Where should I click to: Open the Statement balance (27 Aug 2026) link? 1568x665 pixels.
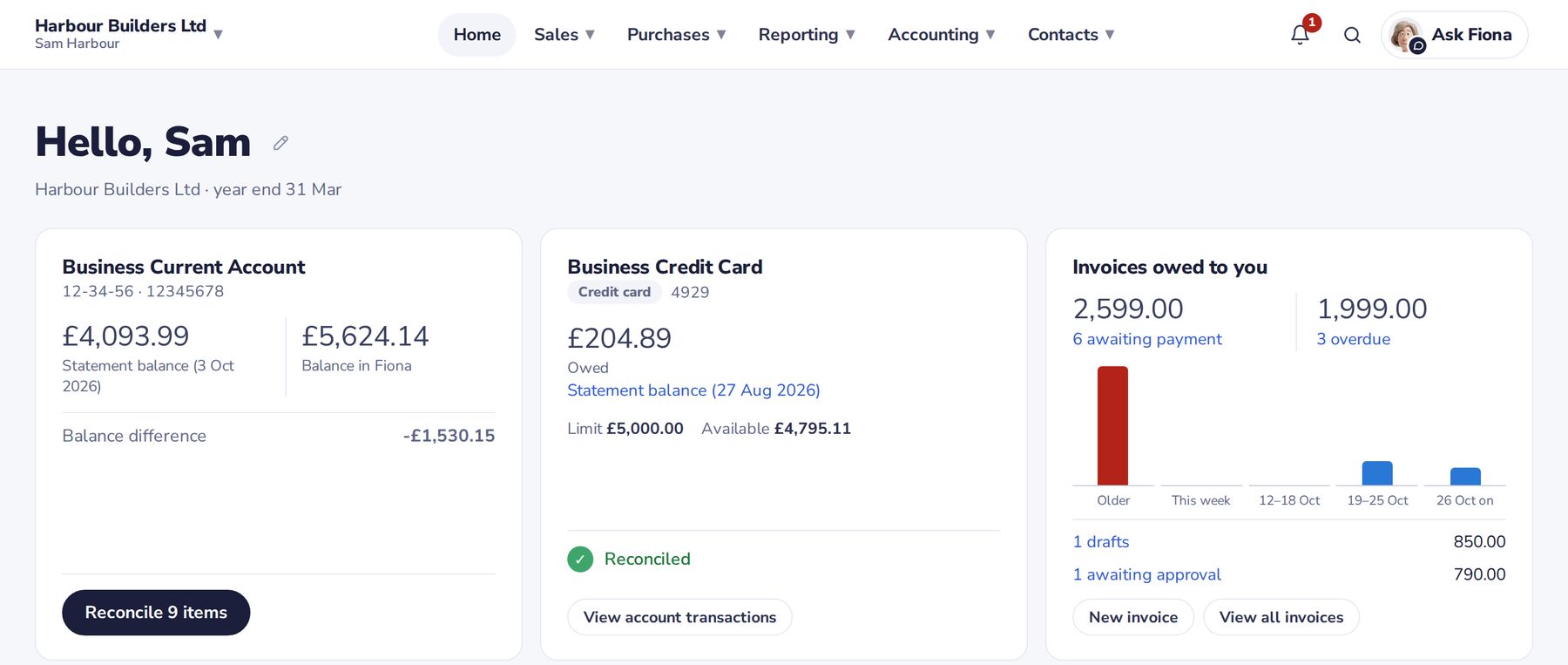[694, 390]
